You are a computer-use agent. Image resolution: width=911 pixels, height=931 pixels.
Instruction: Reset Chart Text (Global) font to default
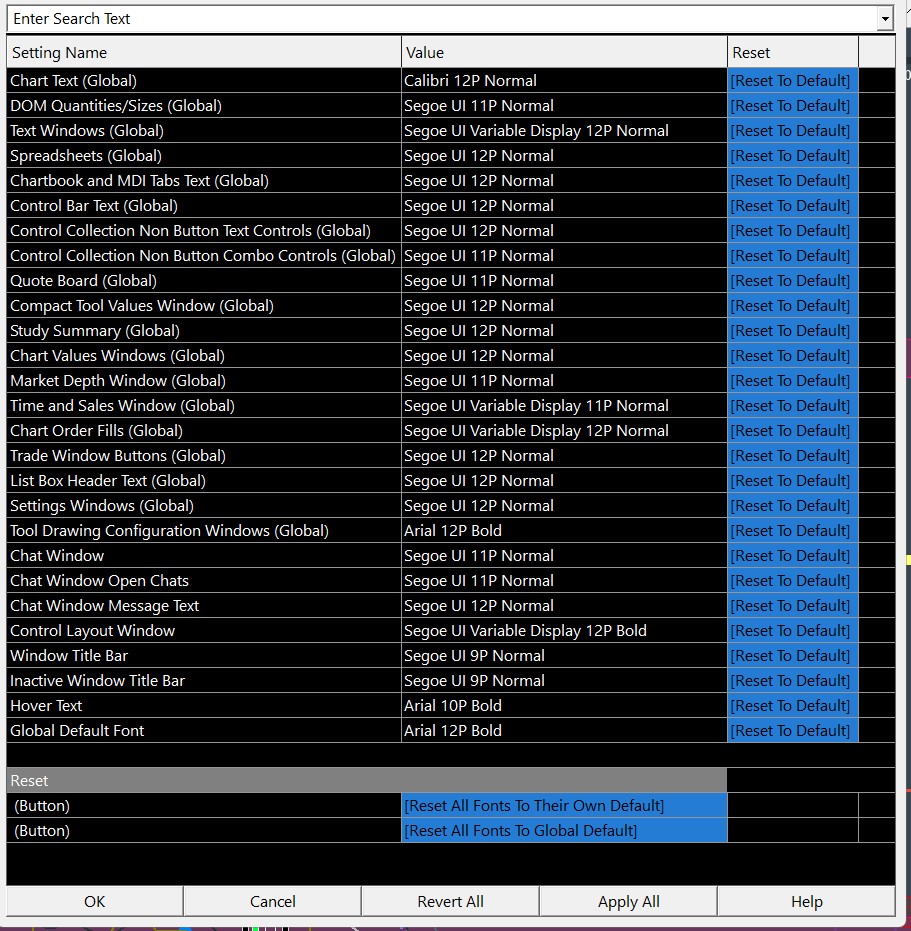pyautogui.click(x=792, y=81)
